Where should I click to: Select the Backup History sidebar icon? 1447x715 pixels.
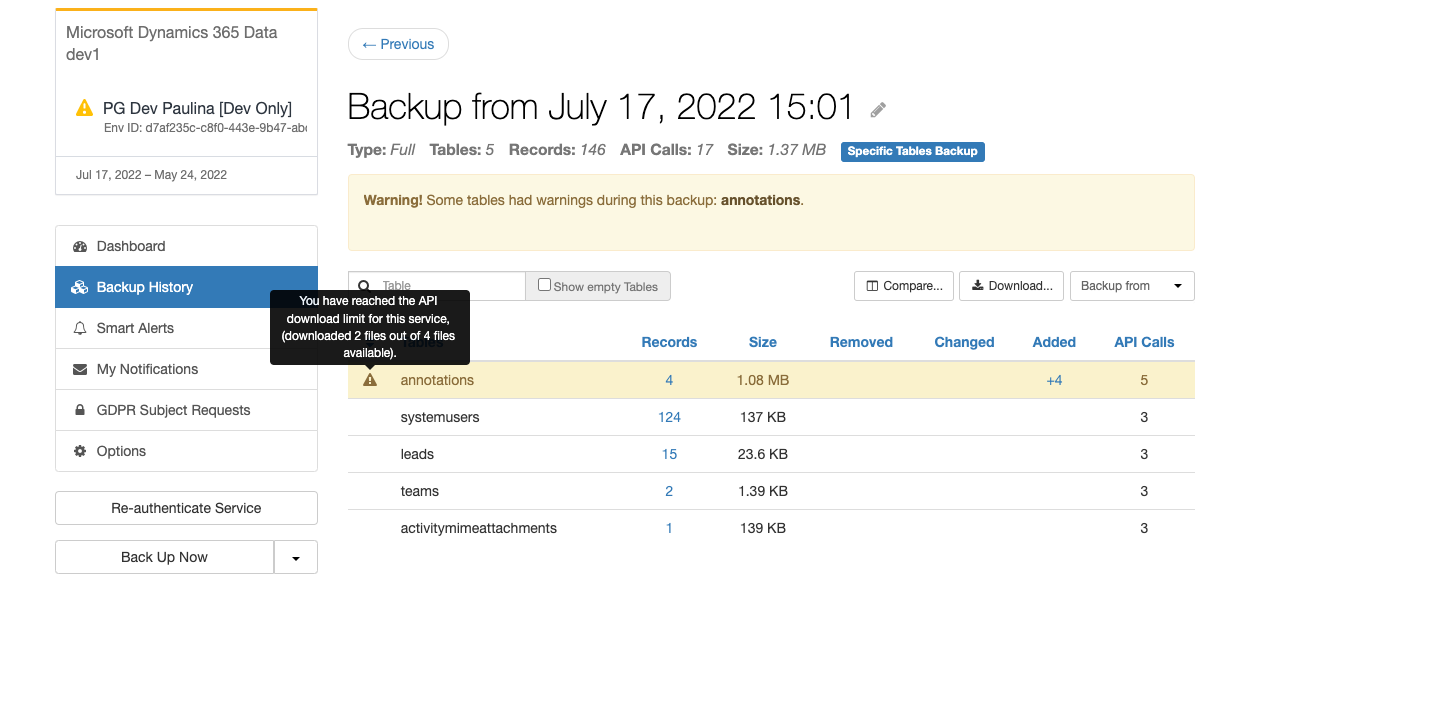[79, 287]
